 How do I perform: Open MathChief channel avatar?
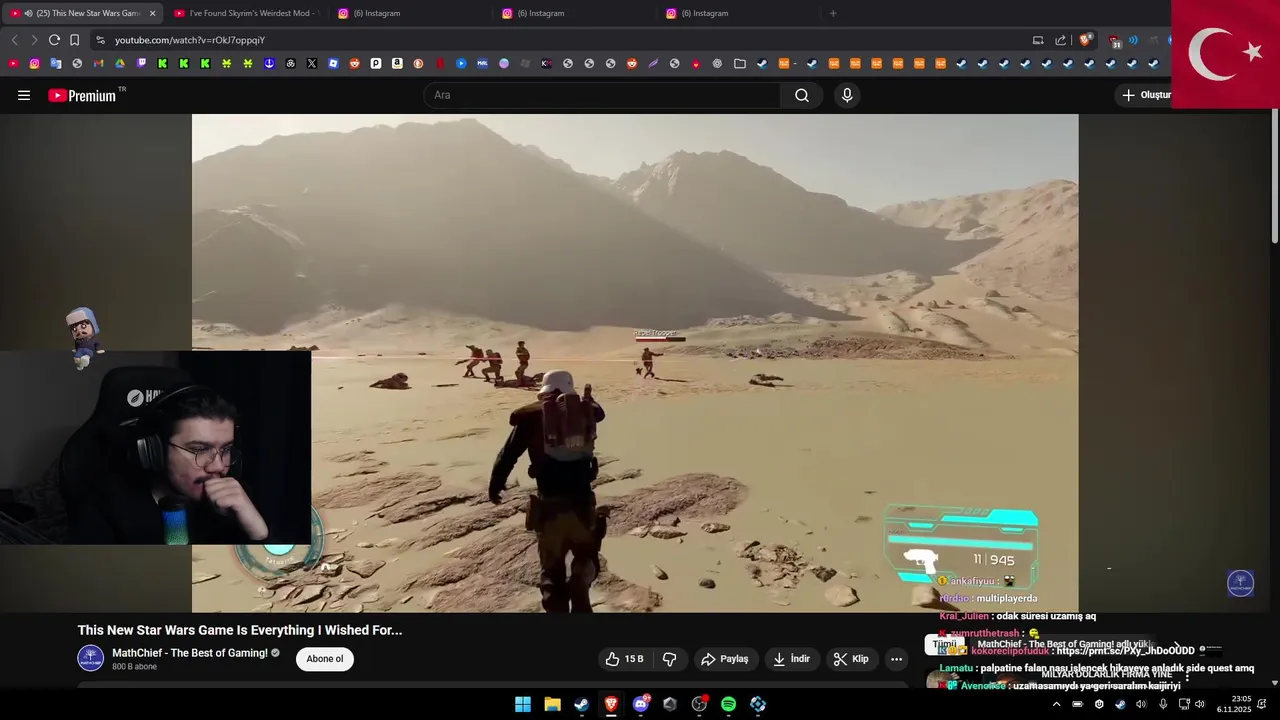coord(91,658)
